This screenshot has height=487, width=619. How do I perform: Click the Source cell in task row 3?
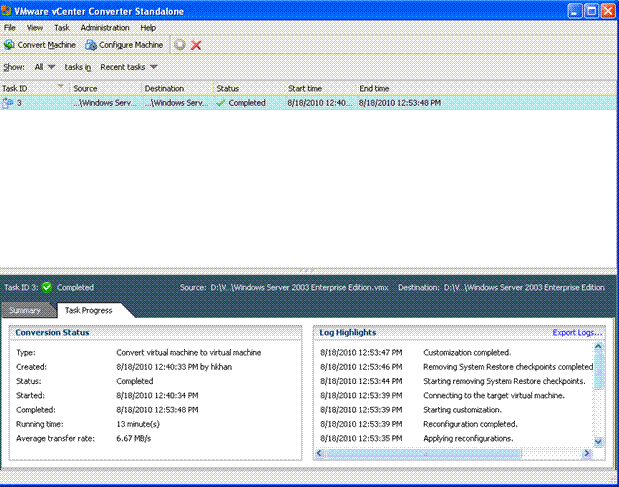[105, 103]
